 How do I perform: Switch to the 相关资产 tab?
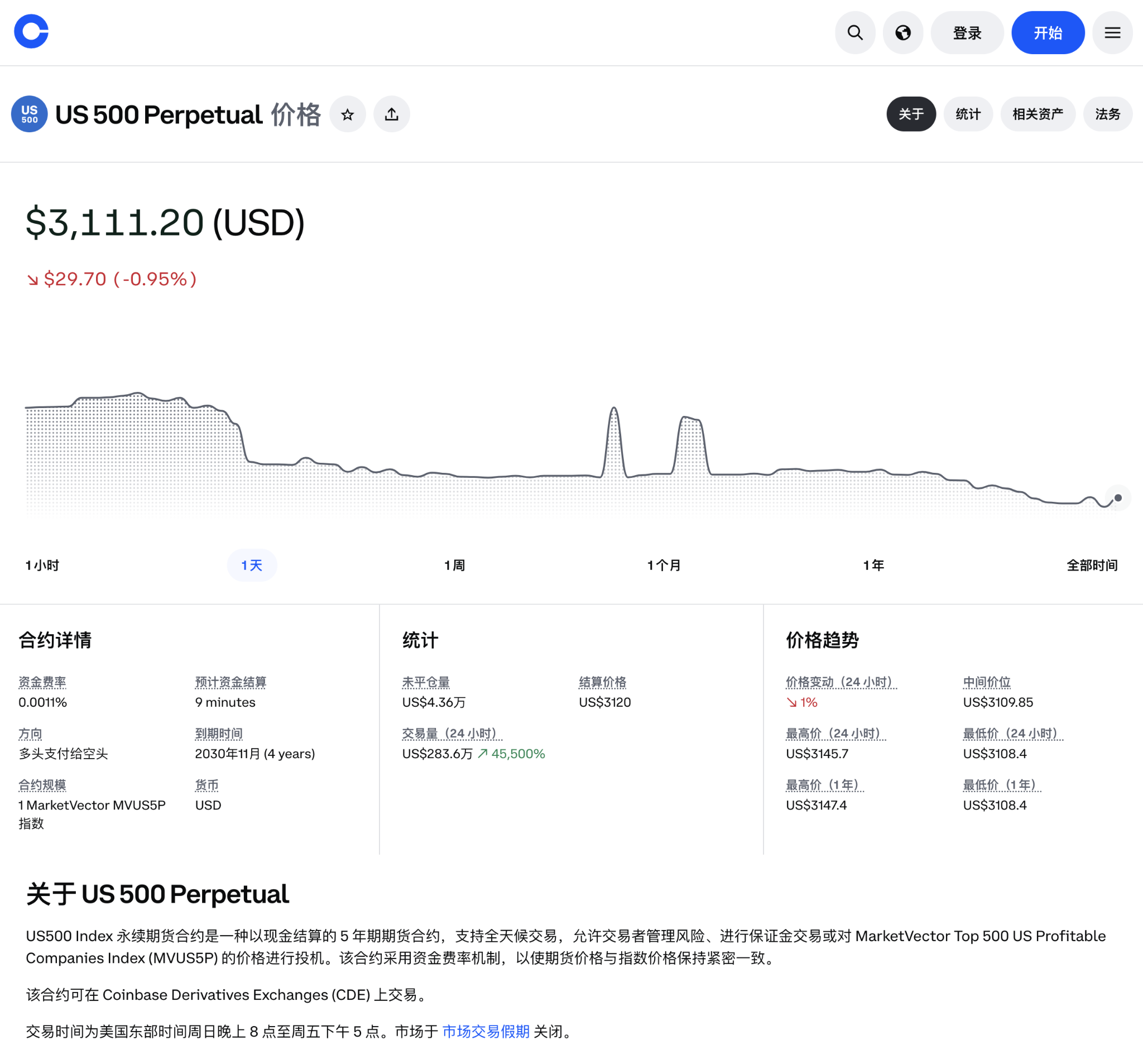pos(1037,114)
